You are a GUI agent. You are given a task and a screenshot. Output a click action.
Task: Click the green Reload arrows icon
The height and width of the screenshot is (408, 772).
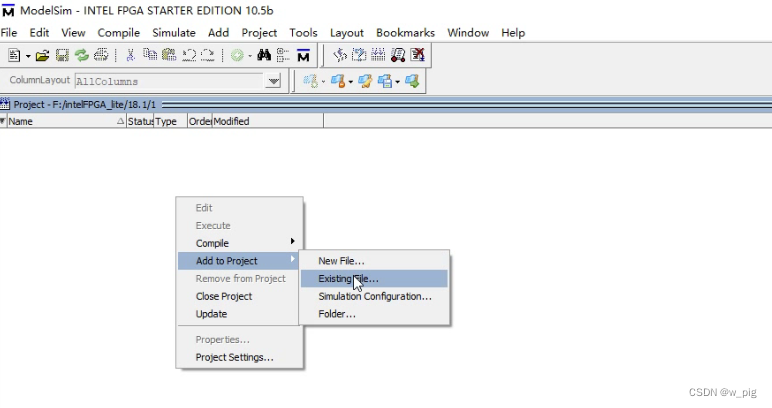coord(81,56)
